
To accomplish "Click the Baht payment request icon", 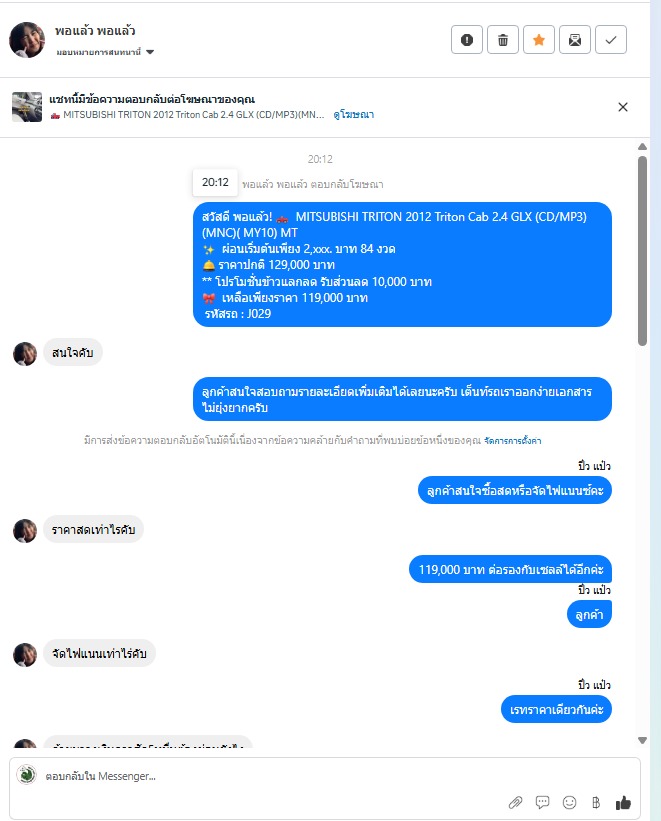I will coord(596,802).
